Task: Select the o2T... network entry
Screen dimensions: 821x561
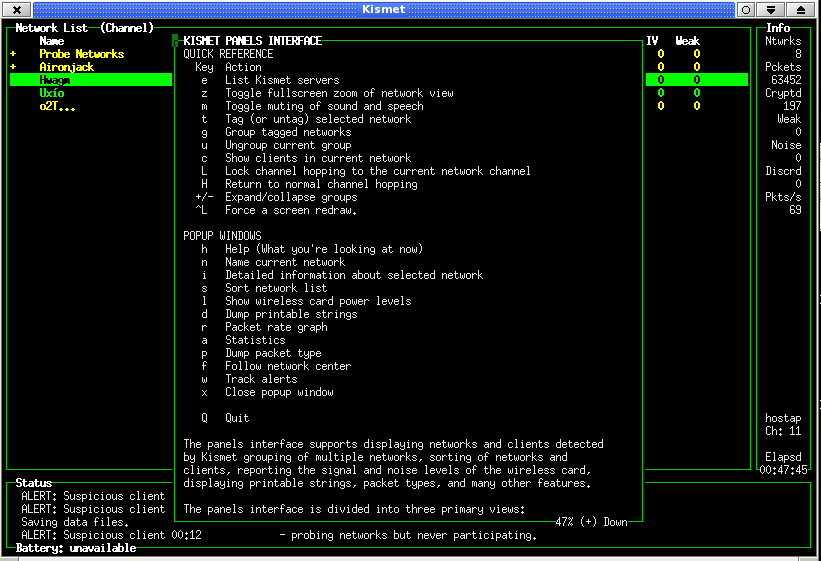Action: (57, 106)
